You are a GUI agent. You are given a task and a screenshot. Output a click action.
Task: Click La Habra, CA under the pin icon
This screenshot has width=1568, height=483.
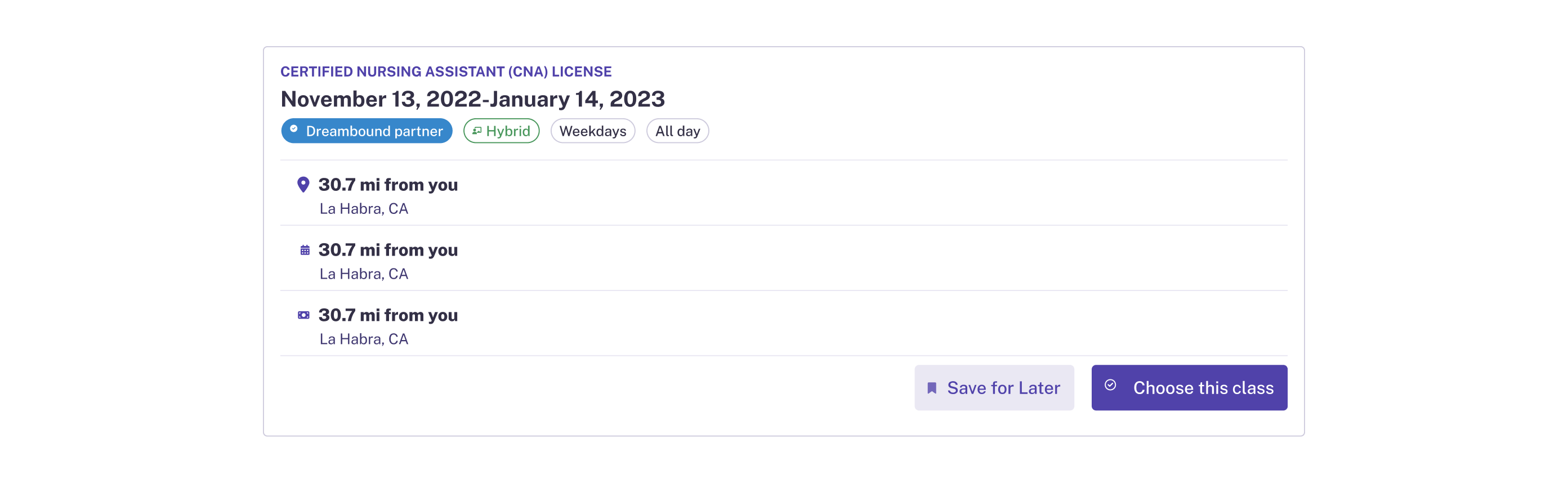363,209
